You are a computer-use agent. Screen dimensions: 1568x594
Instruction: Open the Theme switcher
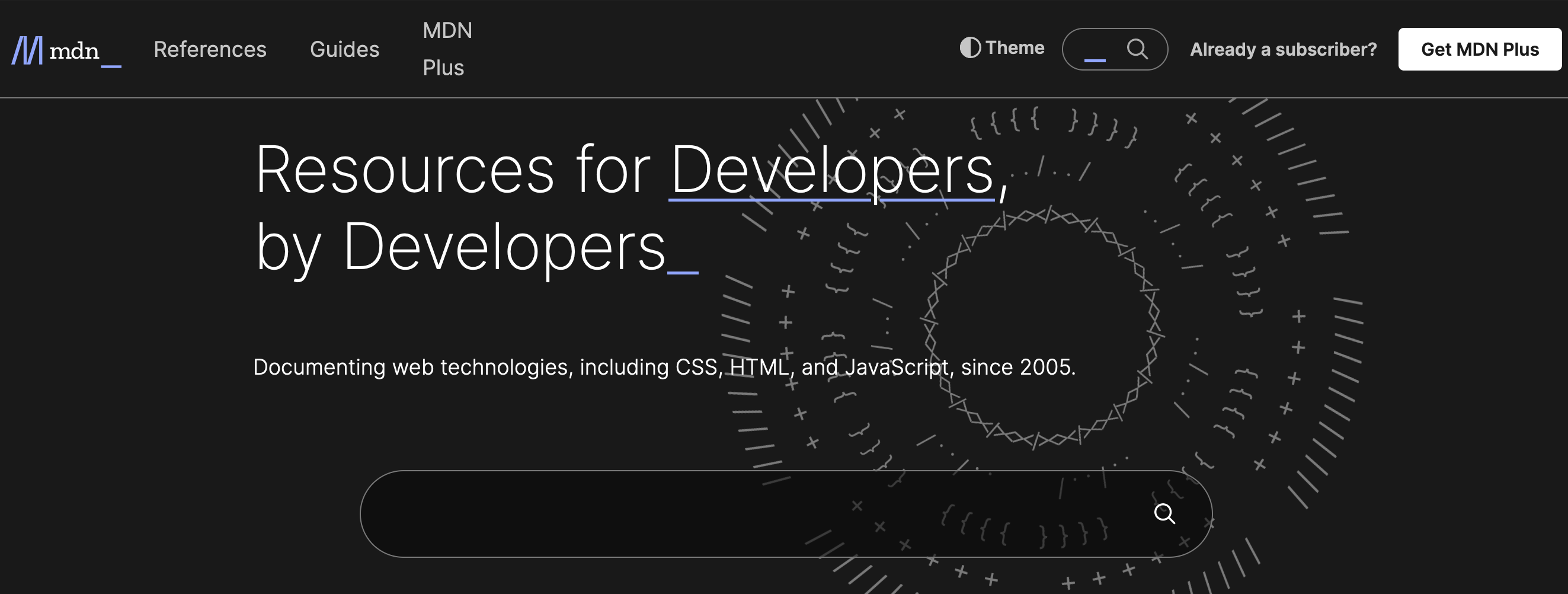point(1002,47)
